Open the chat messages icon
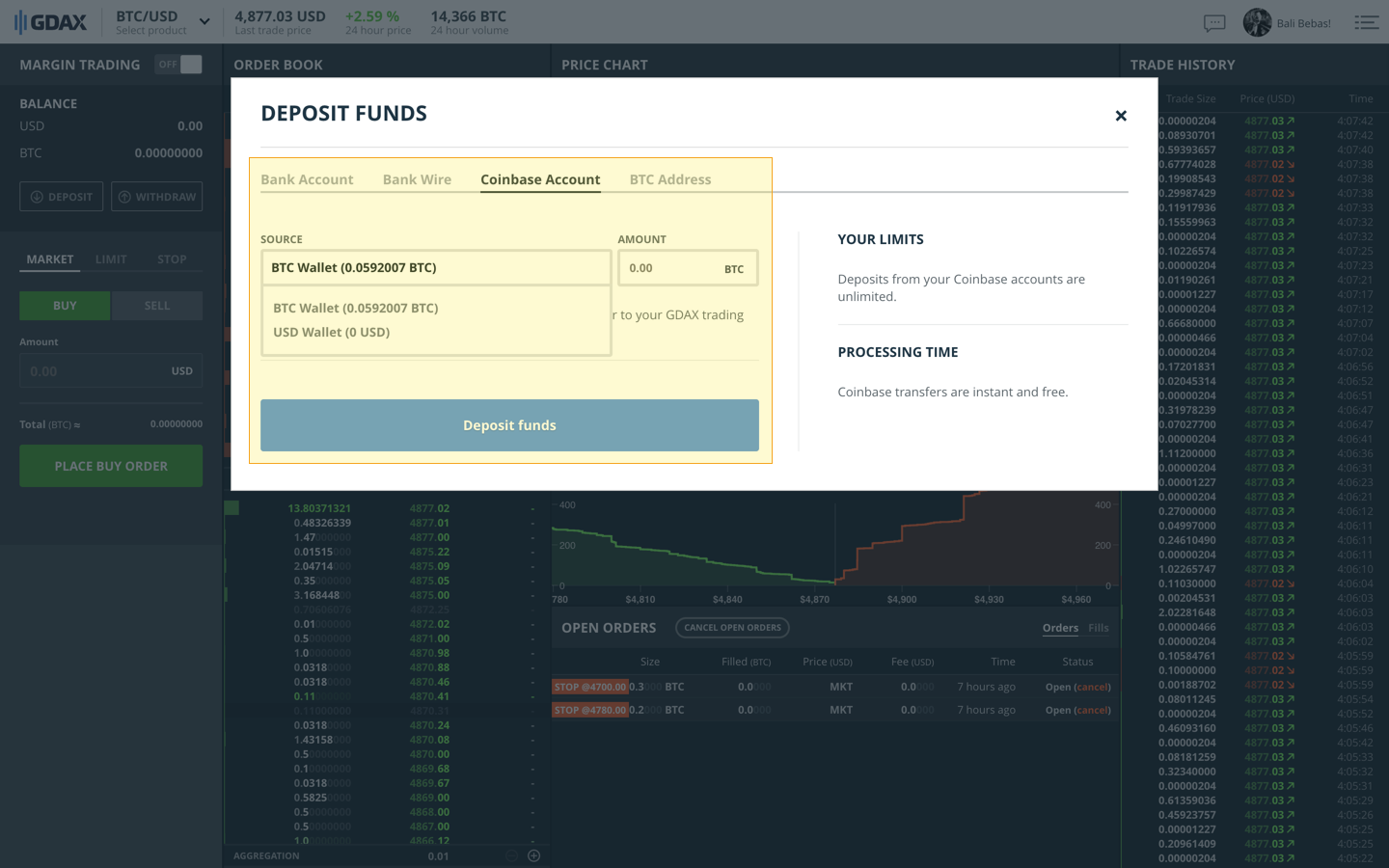 (1214, 22)
